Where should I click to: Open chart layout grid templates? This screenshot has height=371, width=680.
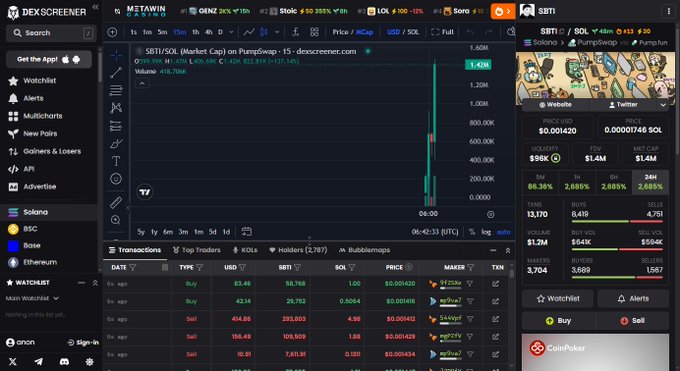314,32
